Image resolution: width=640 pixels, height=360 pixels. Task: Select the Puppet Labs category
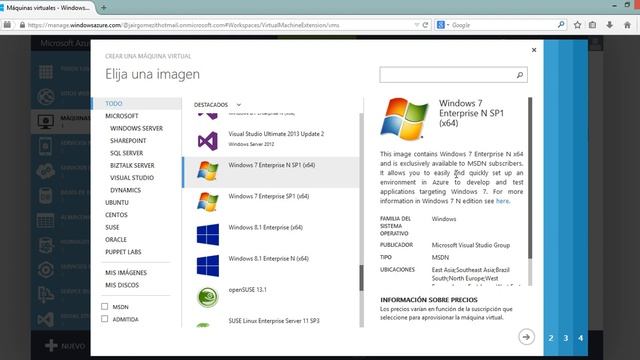(x=123, y=252)
